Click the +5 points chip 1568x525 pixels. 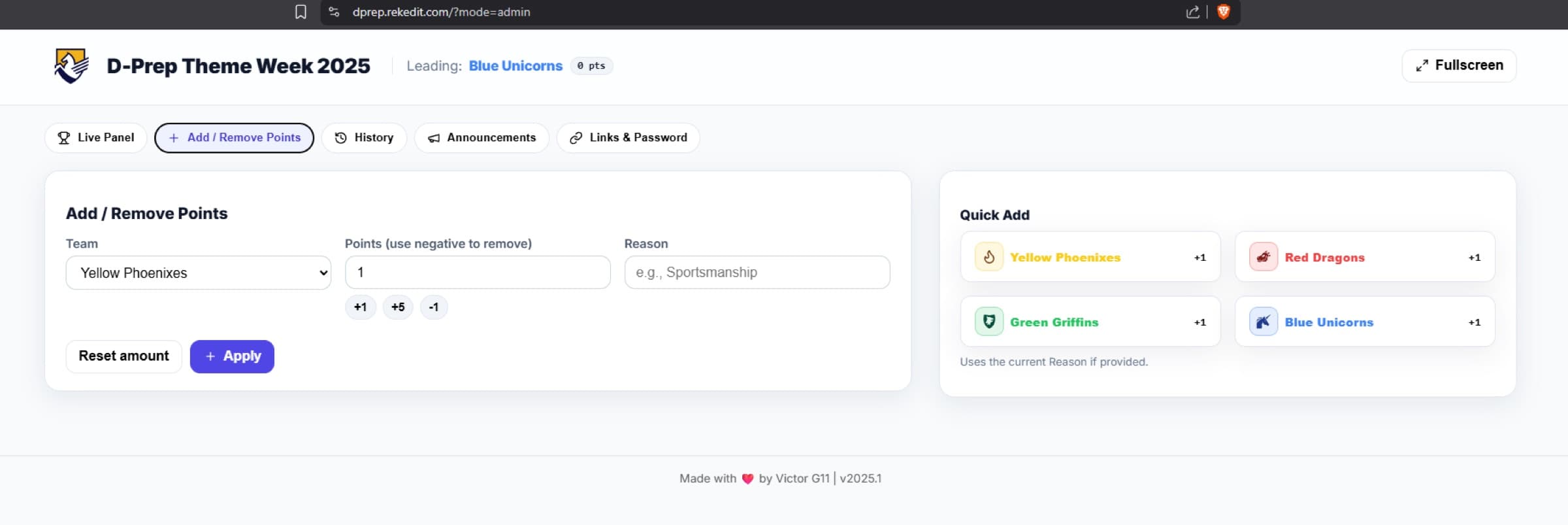398,307
